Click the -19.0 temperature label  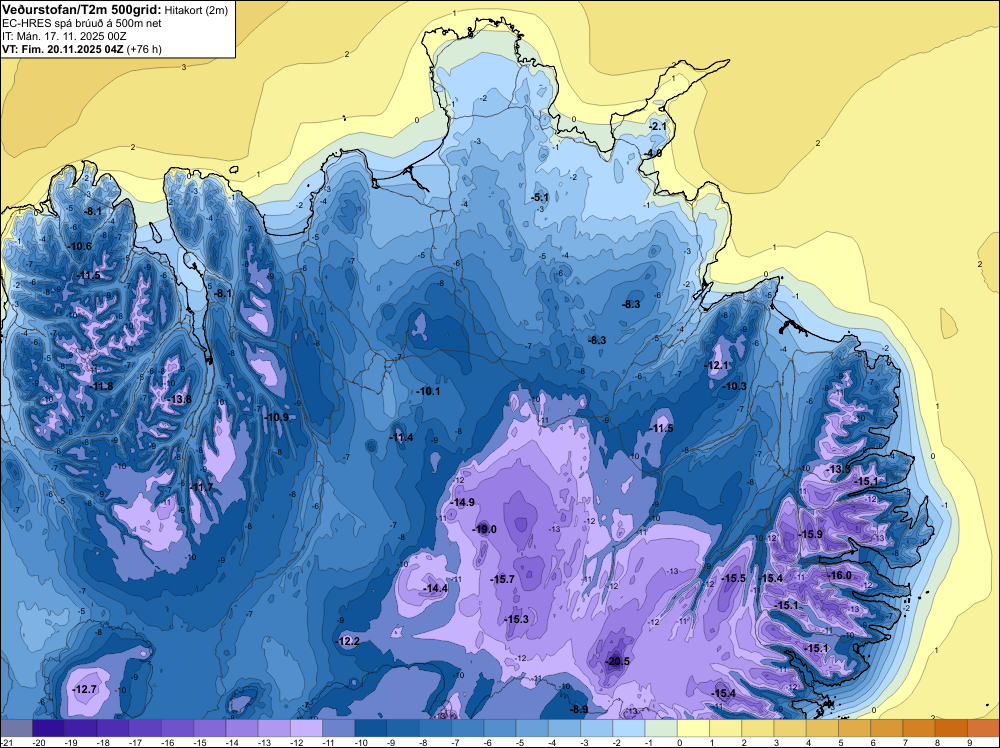pyautogui.click(x=484, y=529)
